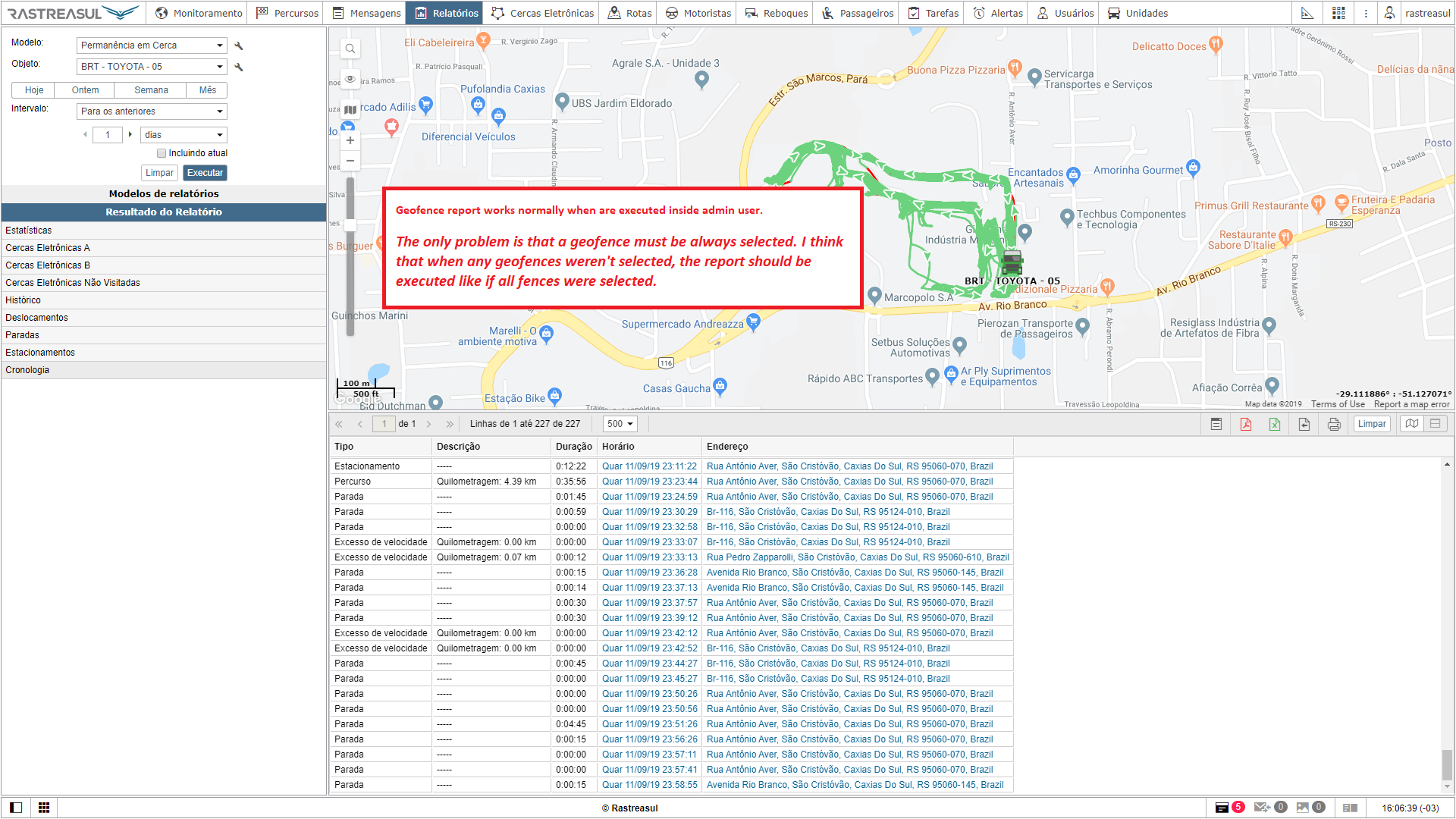1456x819 pixels.
Task: Zoom in on the map
Action: [350, 140]
